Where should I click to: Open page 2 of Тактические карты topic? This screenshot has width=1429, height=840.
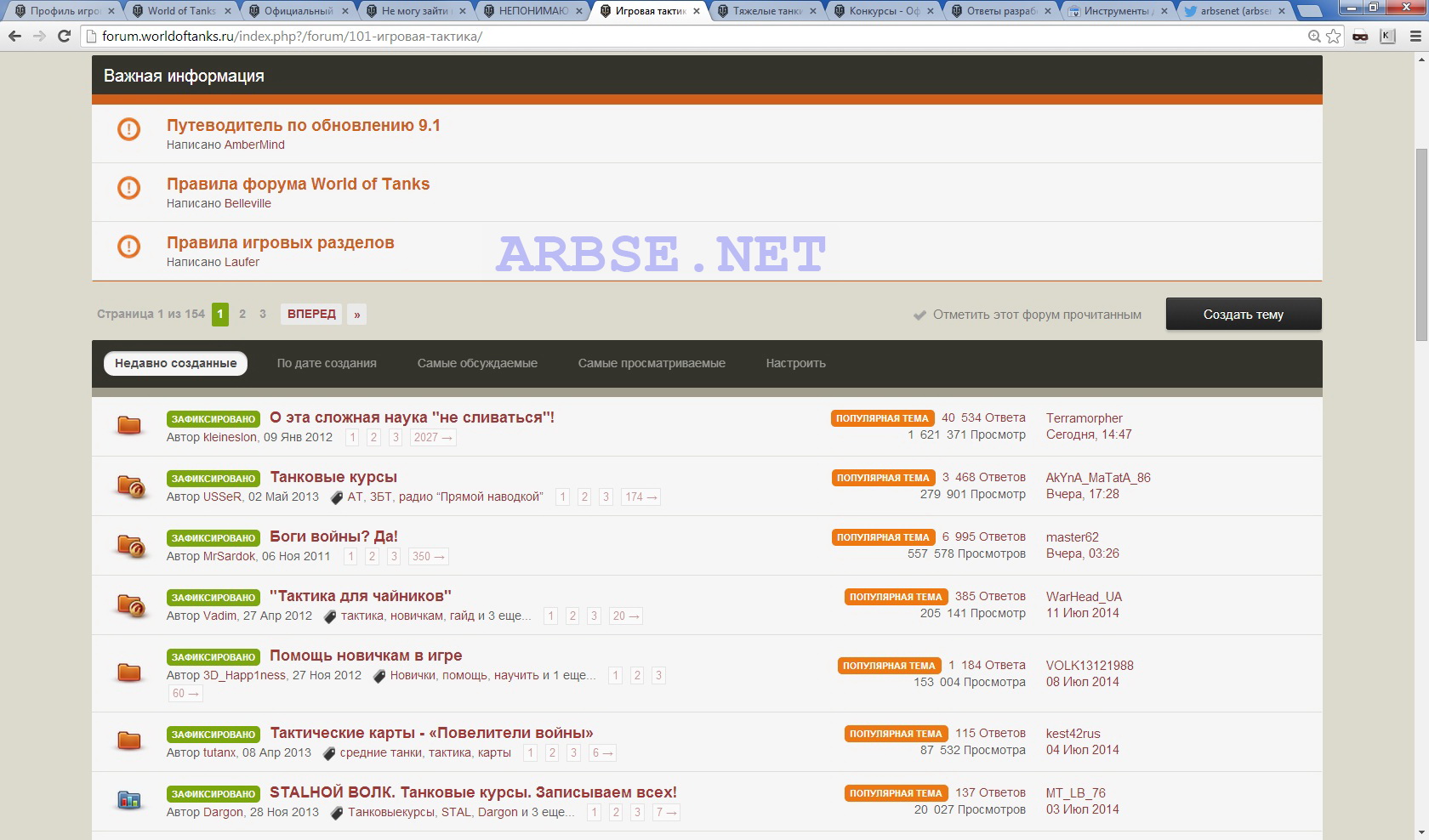click(x=552, y=752)
